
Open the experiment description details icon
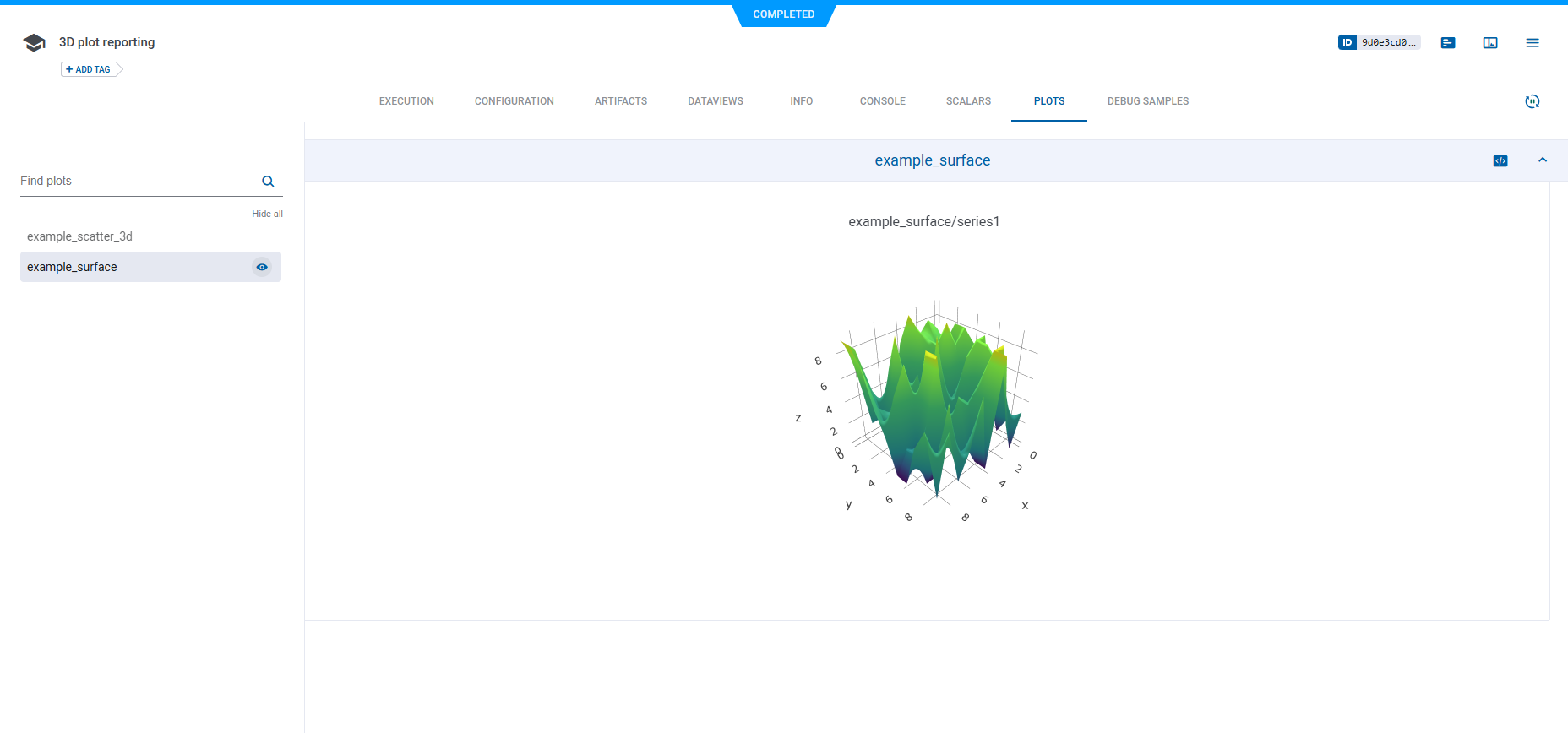(x=1448, y=43)
